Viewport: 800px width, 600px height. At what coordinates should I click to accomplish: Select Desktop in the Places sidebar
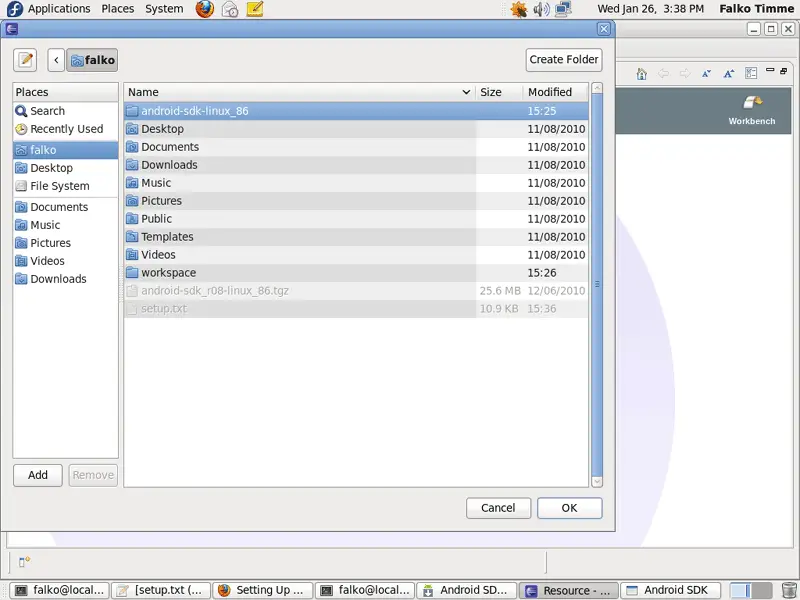(65, 168)
